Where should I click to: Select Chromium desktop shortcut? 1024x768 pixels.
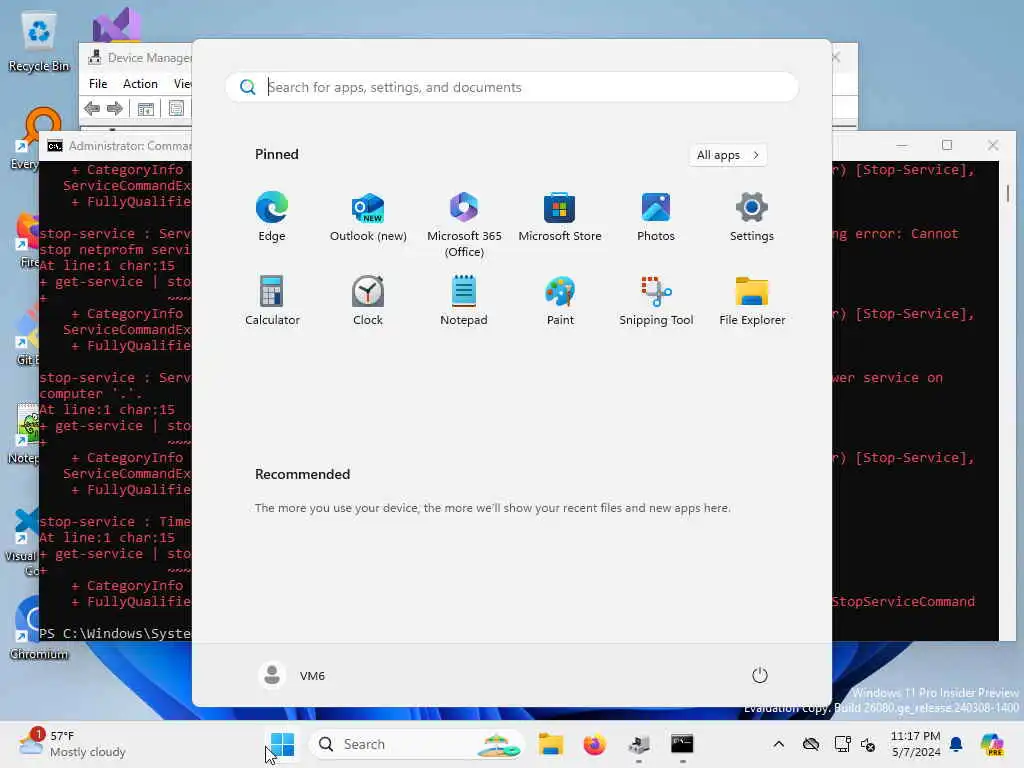tap(39, 628)
